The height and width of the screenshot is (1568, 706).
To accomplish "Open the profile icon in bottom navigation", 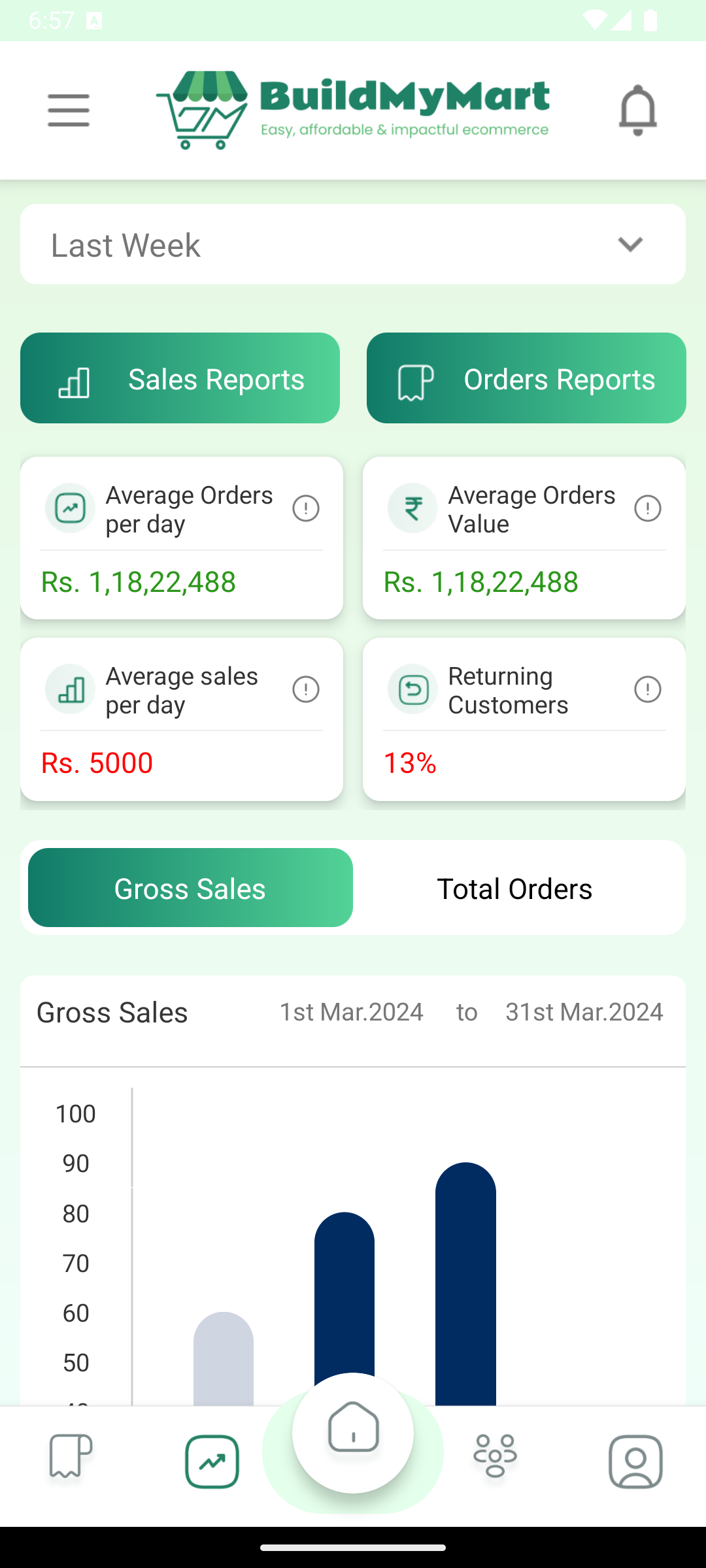I will click(x=635, y=1462).
